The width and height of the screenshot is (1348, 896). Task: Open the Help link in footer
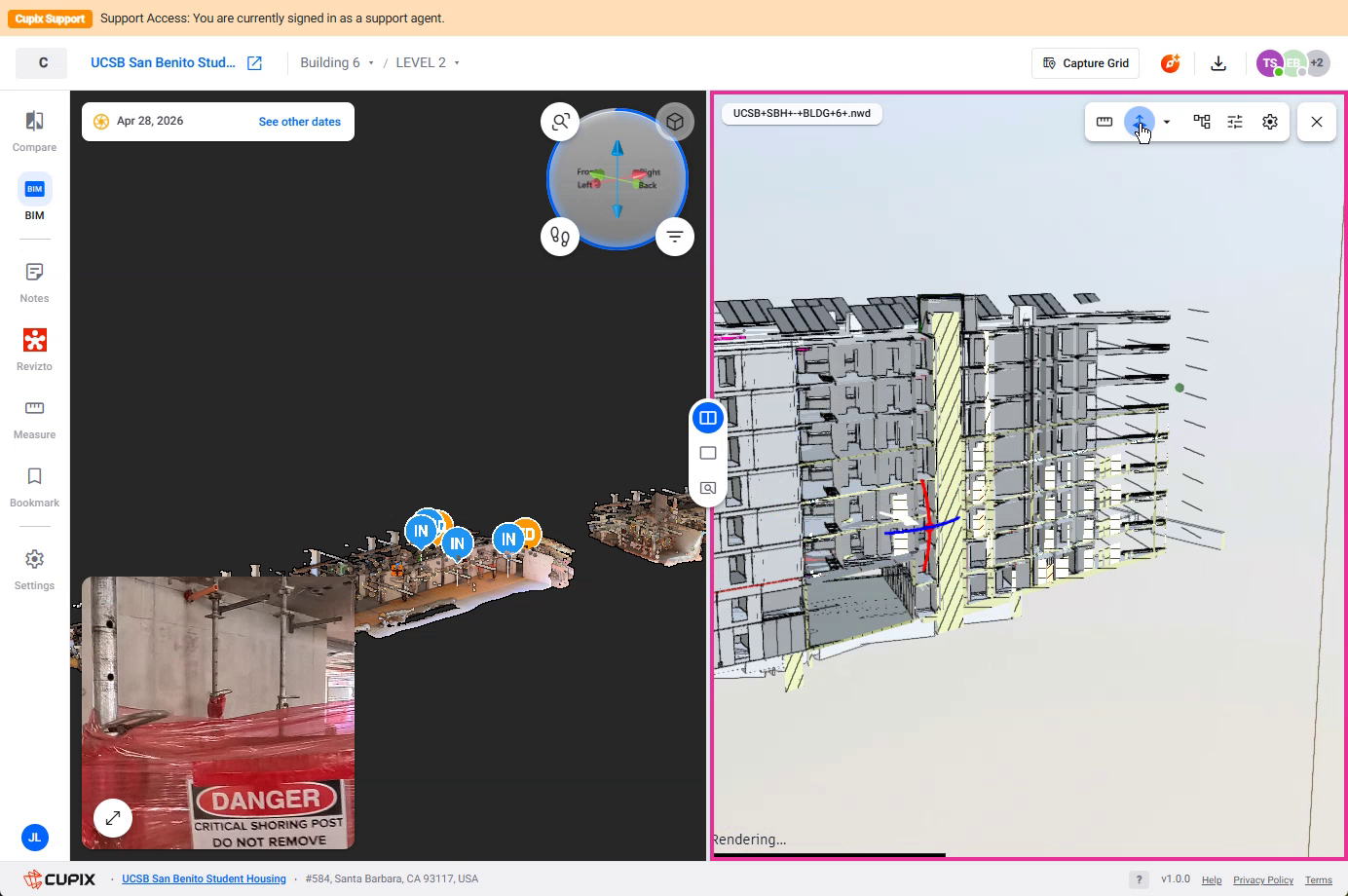click(1212, 879)
